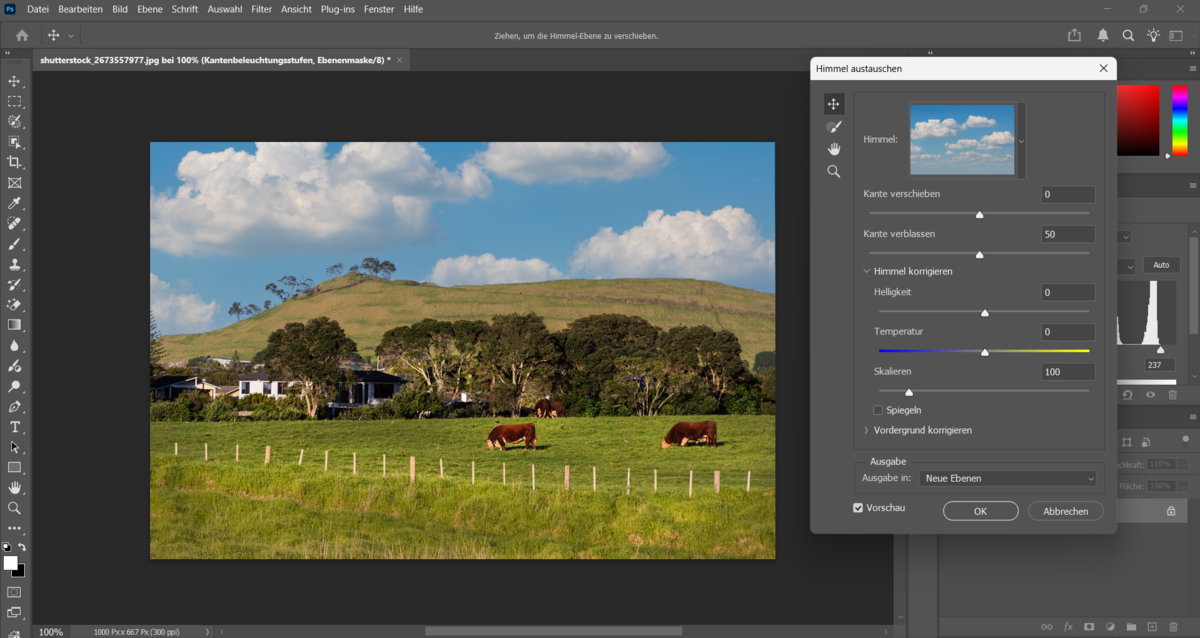Open the Bild menu
The width and height of the screenshot is (1200, 638).
coord(119,9)
